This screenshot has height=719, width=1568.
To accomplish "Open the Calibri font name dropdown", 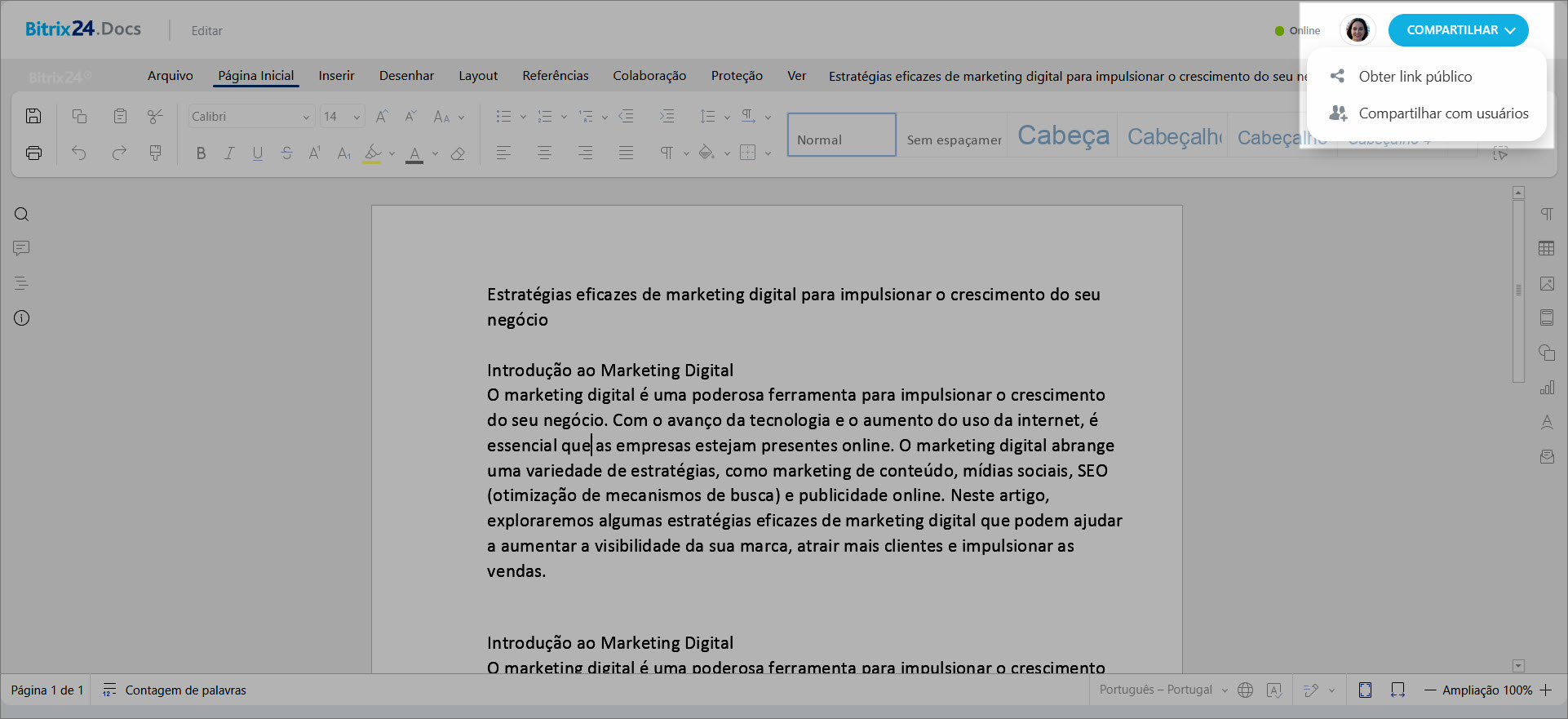I will pos(306,117).
